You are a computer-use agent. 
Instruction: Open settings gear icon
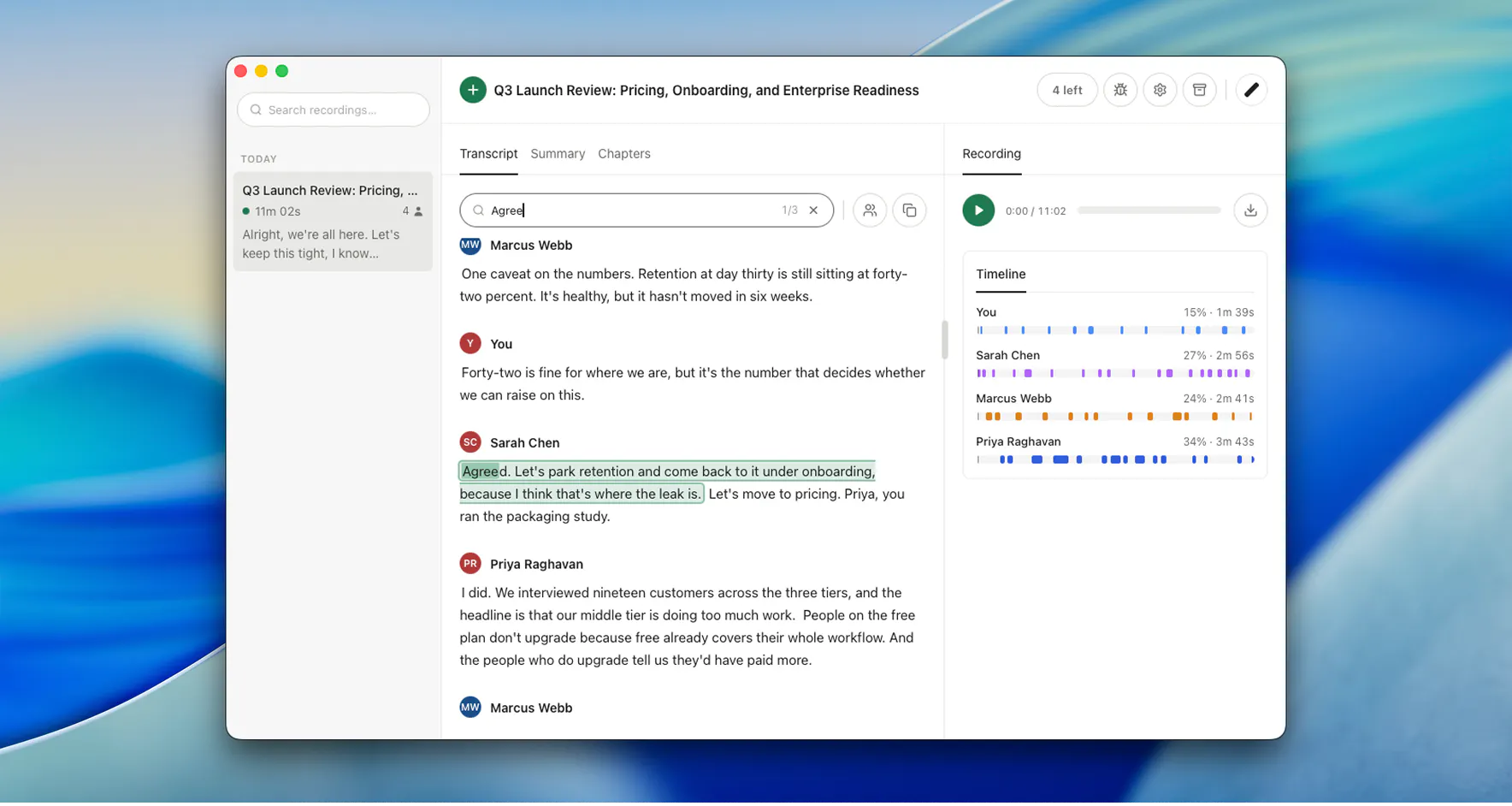point(1160,90)
